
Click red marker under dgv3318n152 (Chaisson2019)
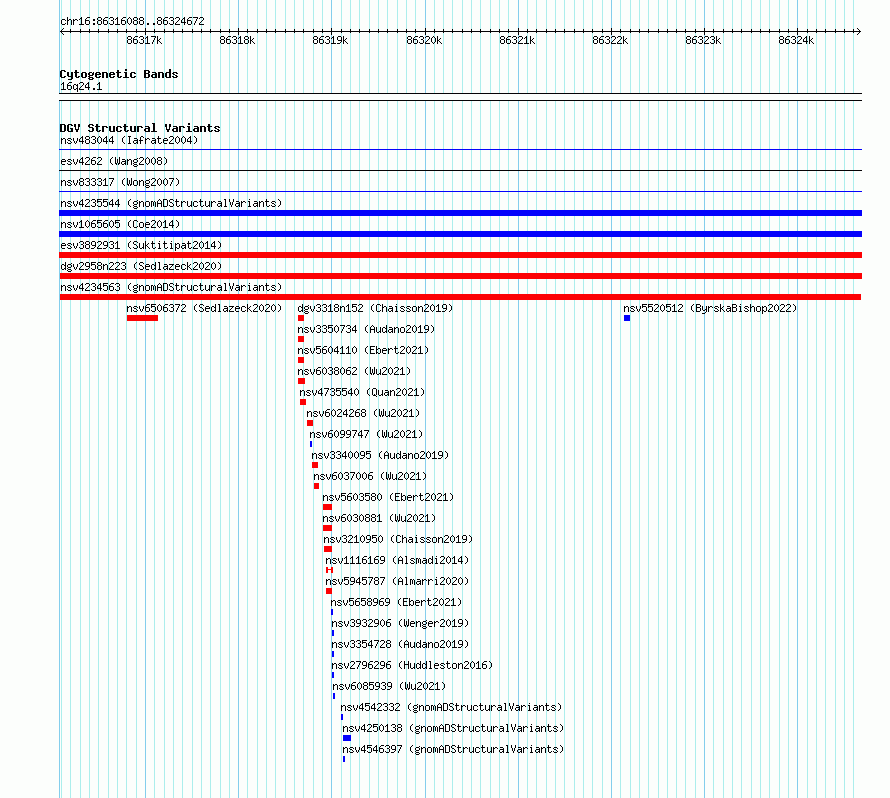click(301, 318)
